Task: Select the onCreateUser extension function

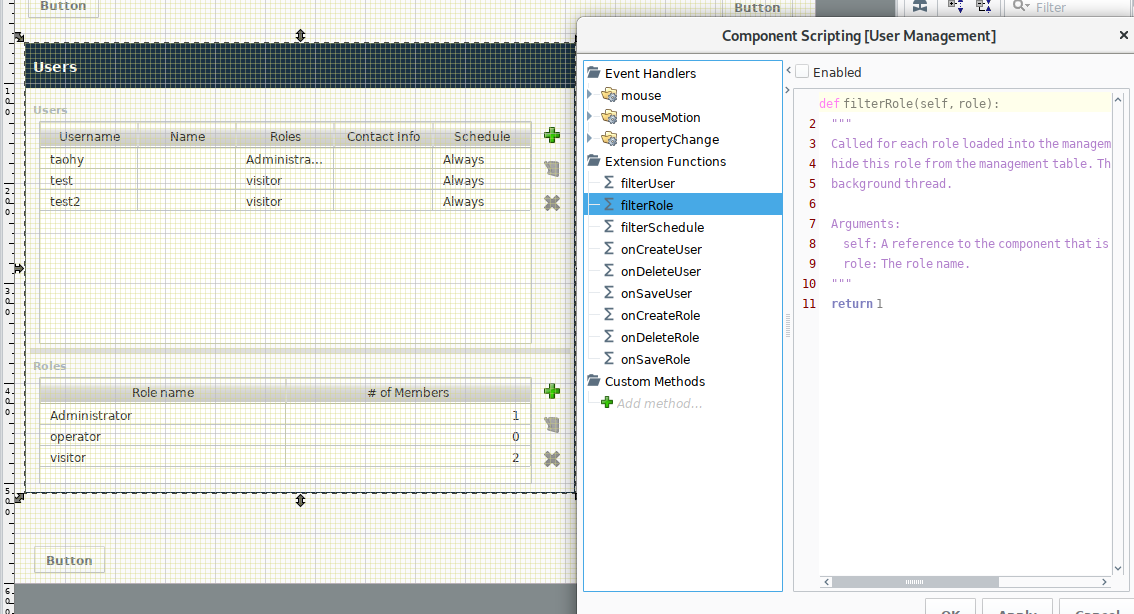Action: [x=660, y=249]
